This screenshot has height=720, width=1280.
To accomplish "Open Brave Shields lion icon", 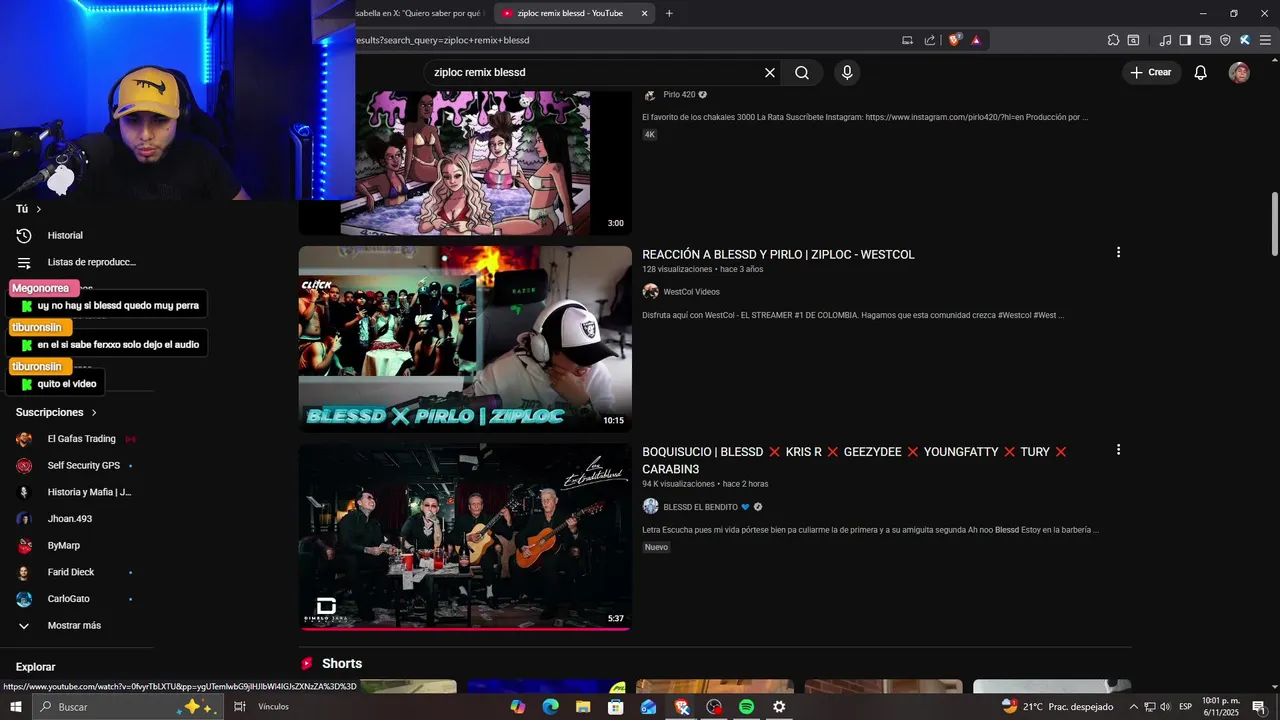I will (954, 41).
